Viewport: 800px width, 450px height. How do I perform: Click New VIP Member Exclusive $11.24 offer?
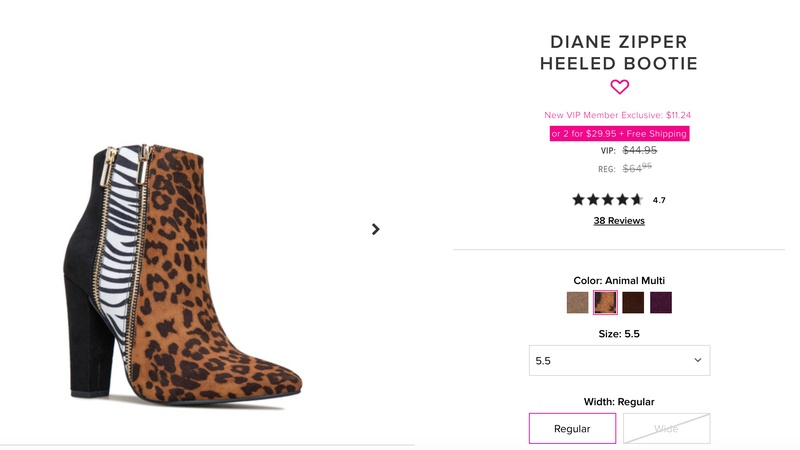617,115
